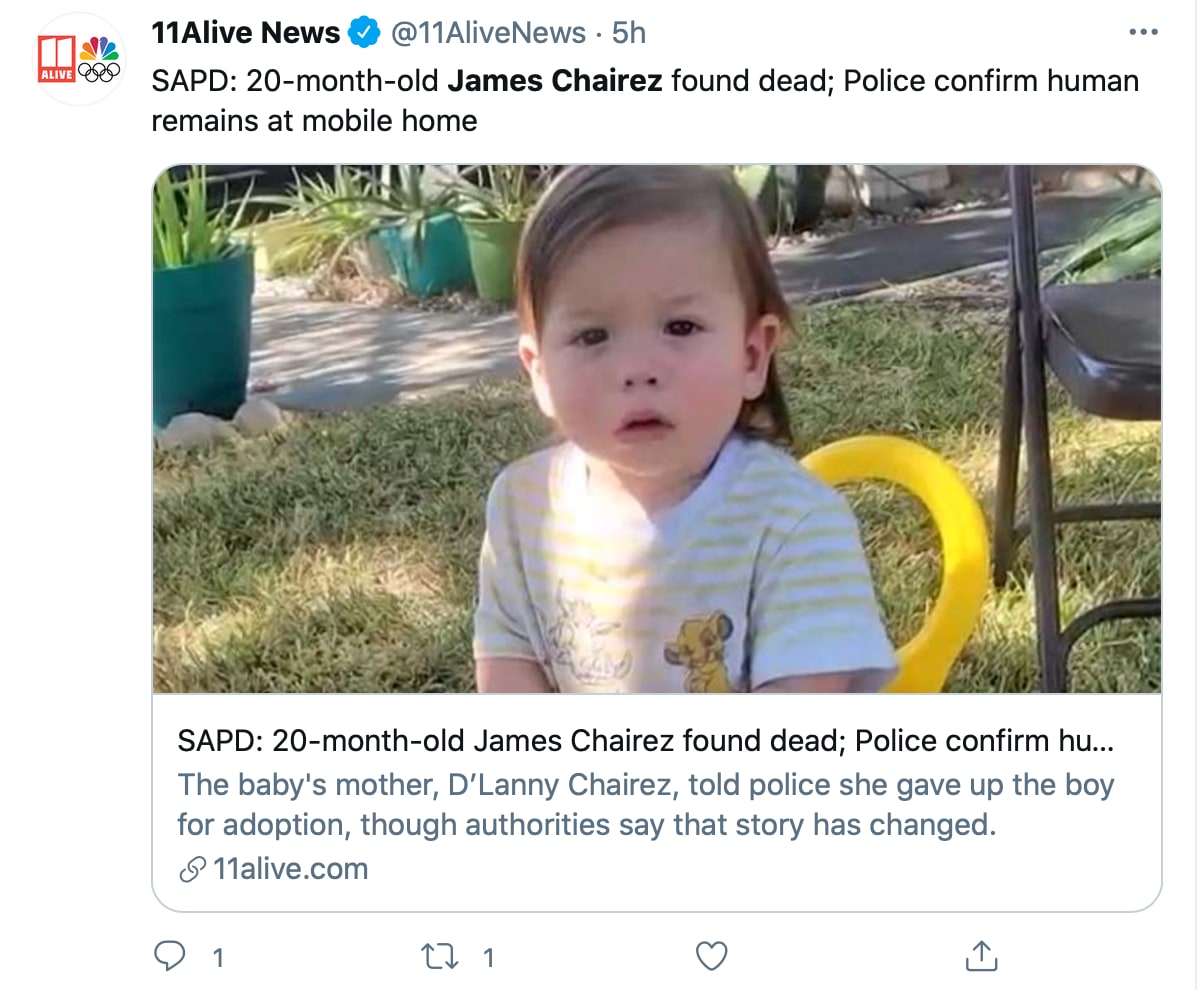Screen dimensions: 1198x990
Task: Open the tweet's more options menu
Action: (1142, 33)
